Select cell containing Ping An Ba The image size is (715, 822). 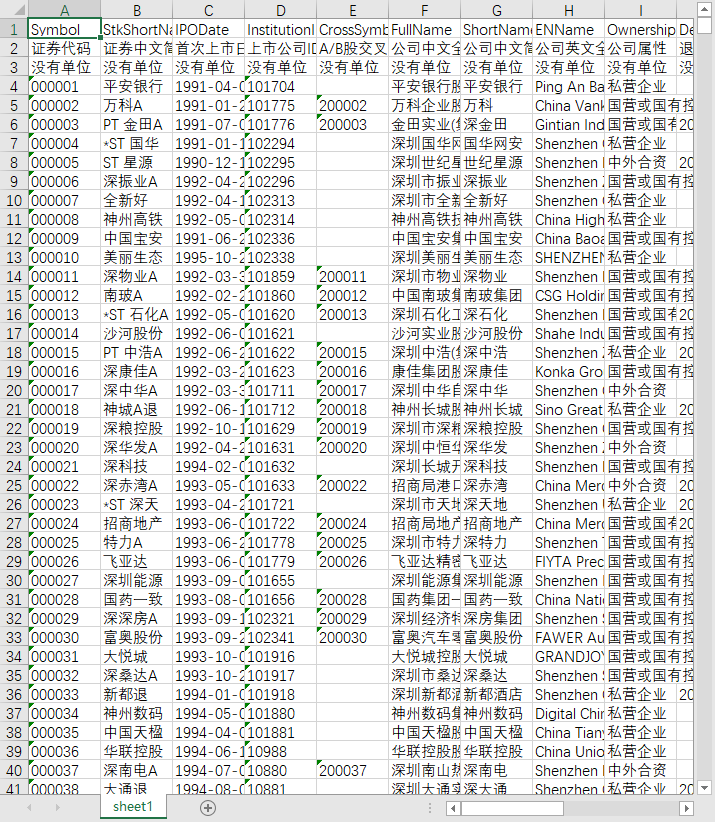tap(568, 86)
